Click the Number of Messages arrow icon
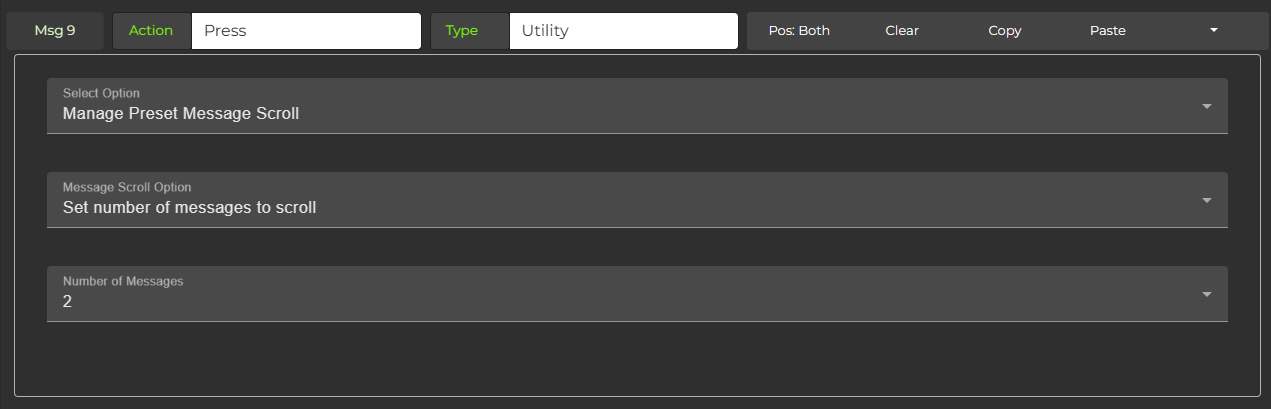The width and height of the screenshot is (1271, 409). (1206, 294)
